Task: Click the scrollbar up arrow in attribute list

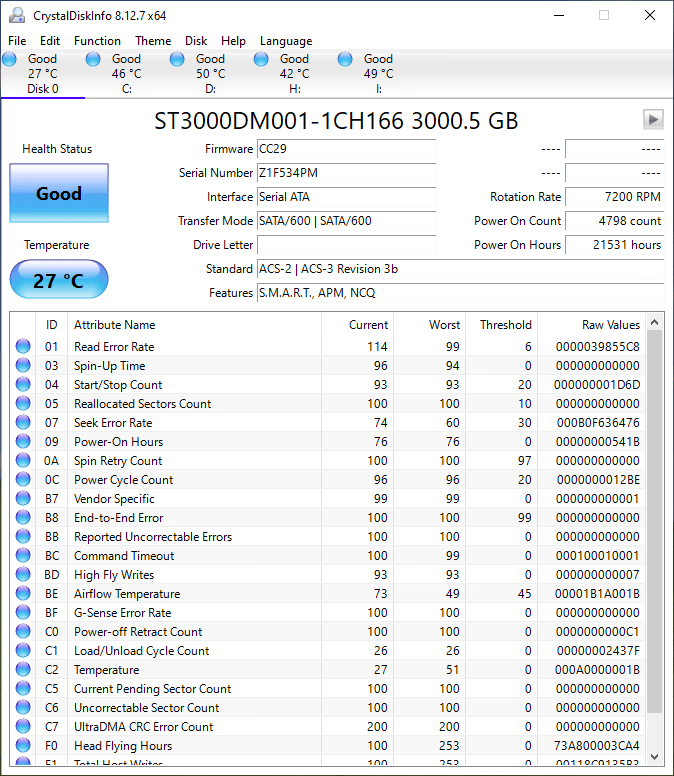Action: click(655, 322)
